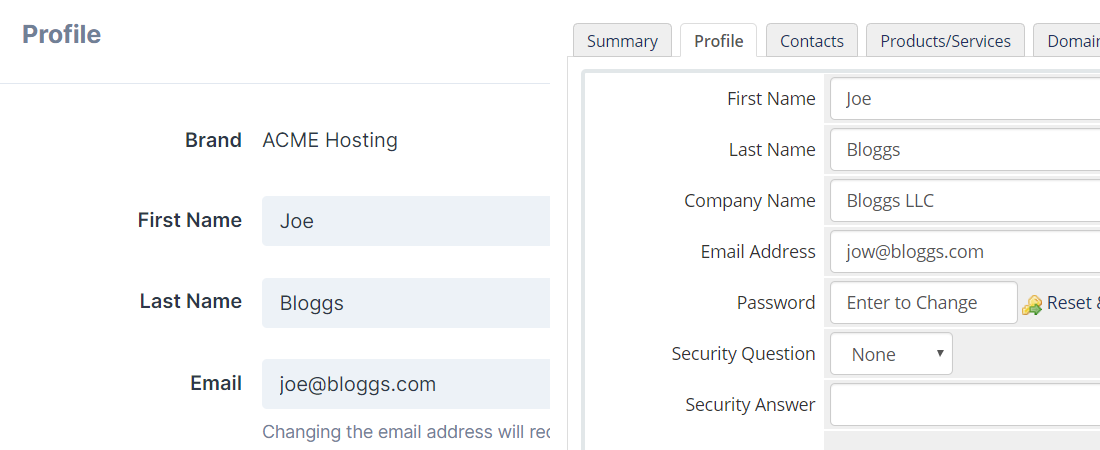Open the Contacts tab
The image size is (1100, 450).
point(811,41)
